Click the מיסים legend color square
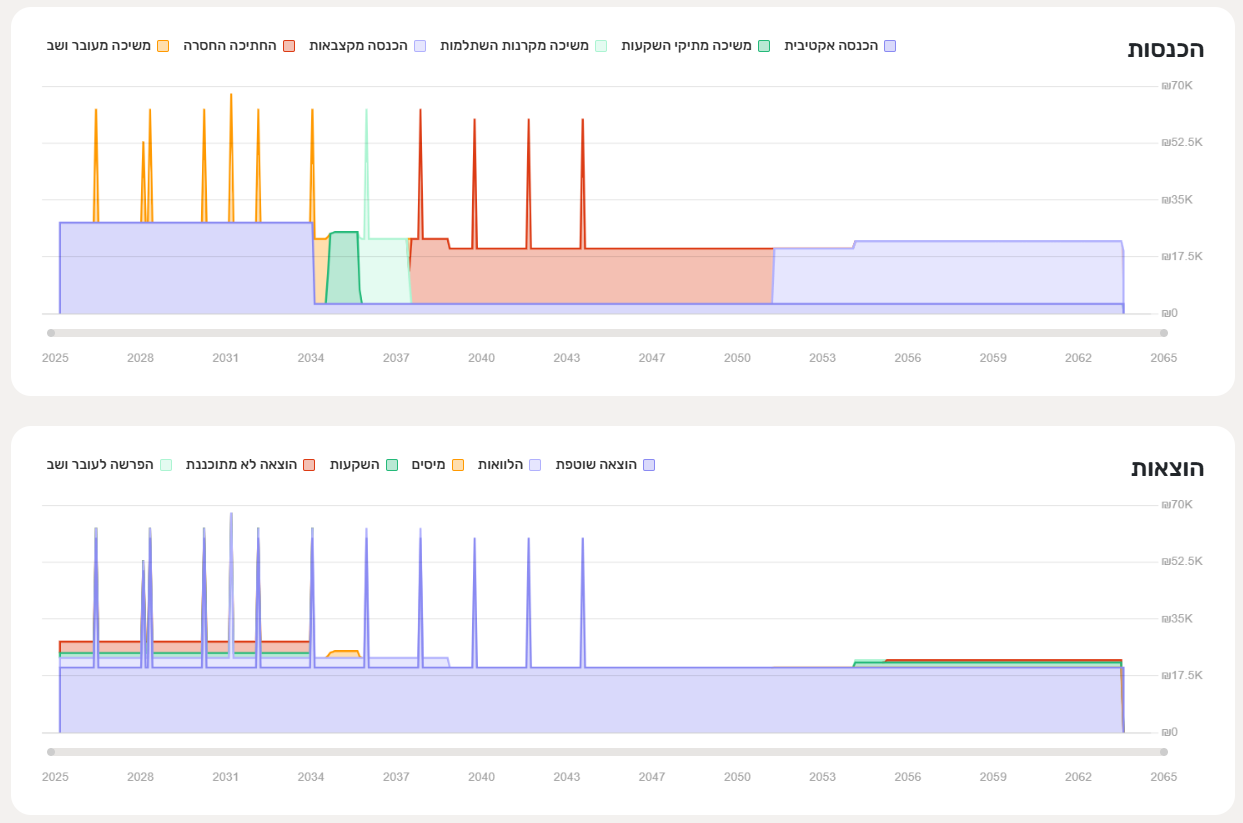Image resolution: width=1243 pixels, height=823 pixels. (458, 465)
